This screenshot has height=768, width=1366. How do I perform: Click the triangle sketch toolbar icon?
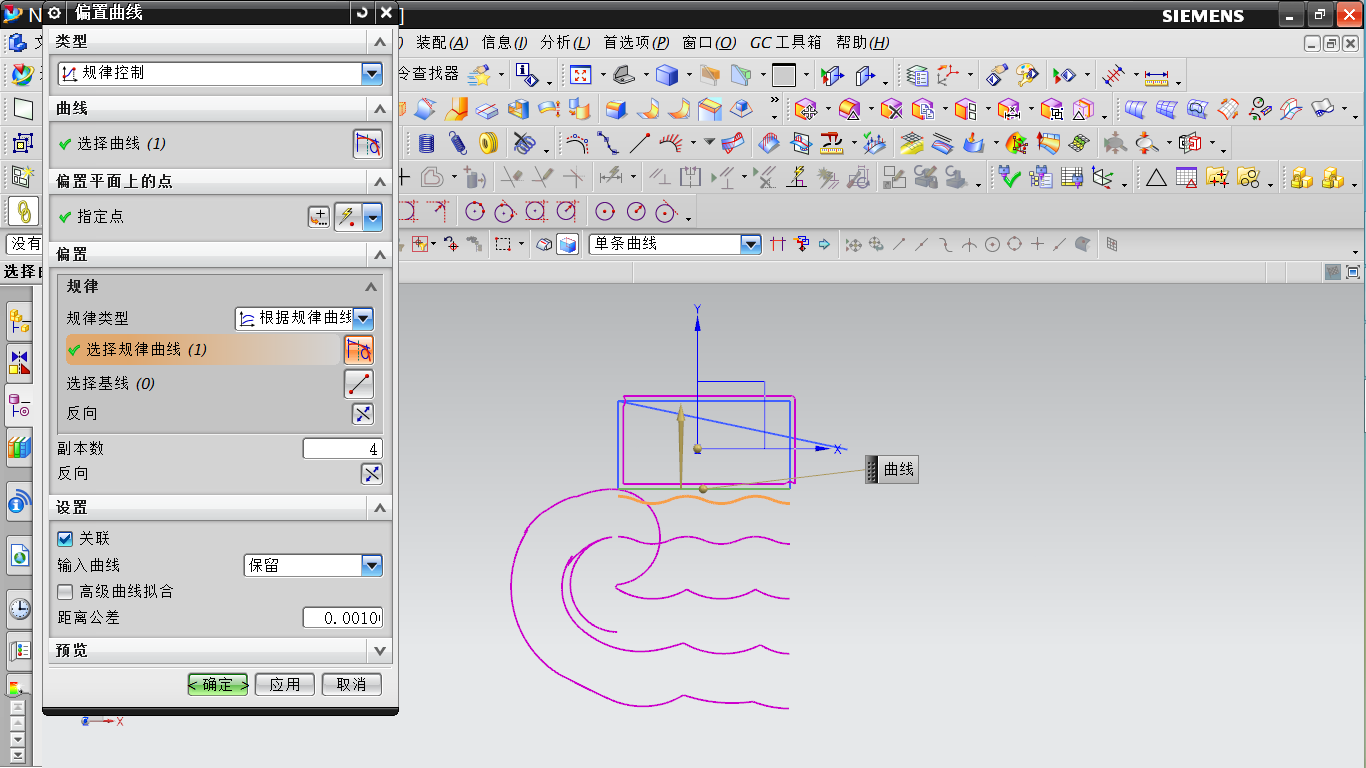[1156, 178]
